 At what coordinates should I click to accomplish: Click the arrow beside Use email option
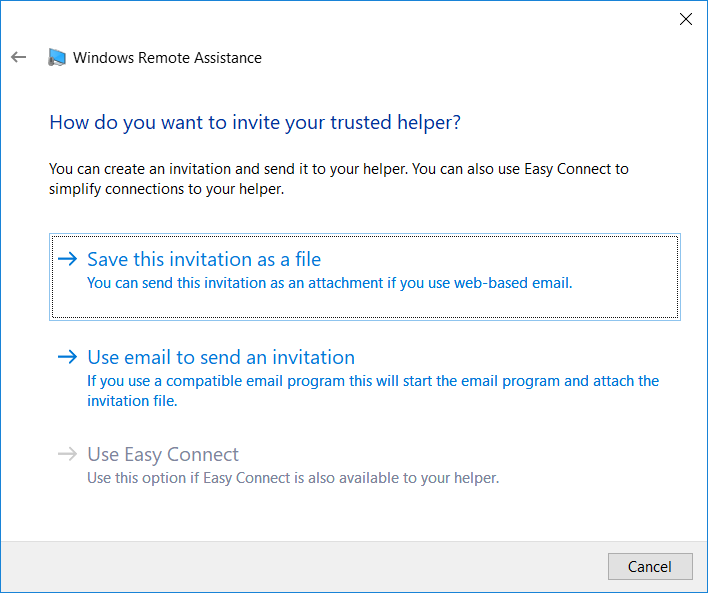[68, 357]
